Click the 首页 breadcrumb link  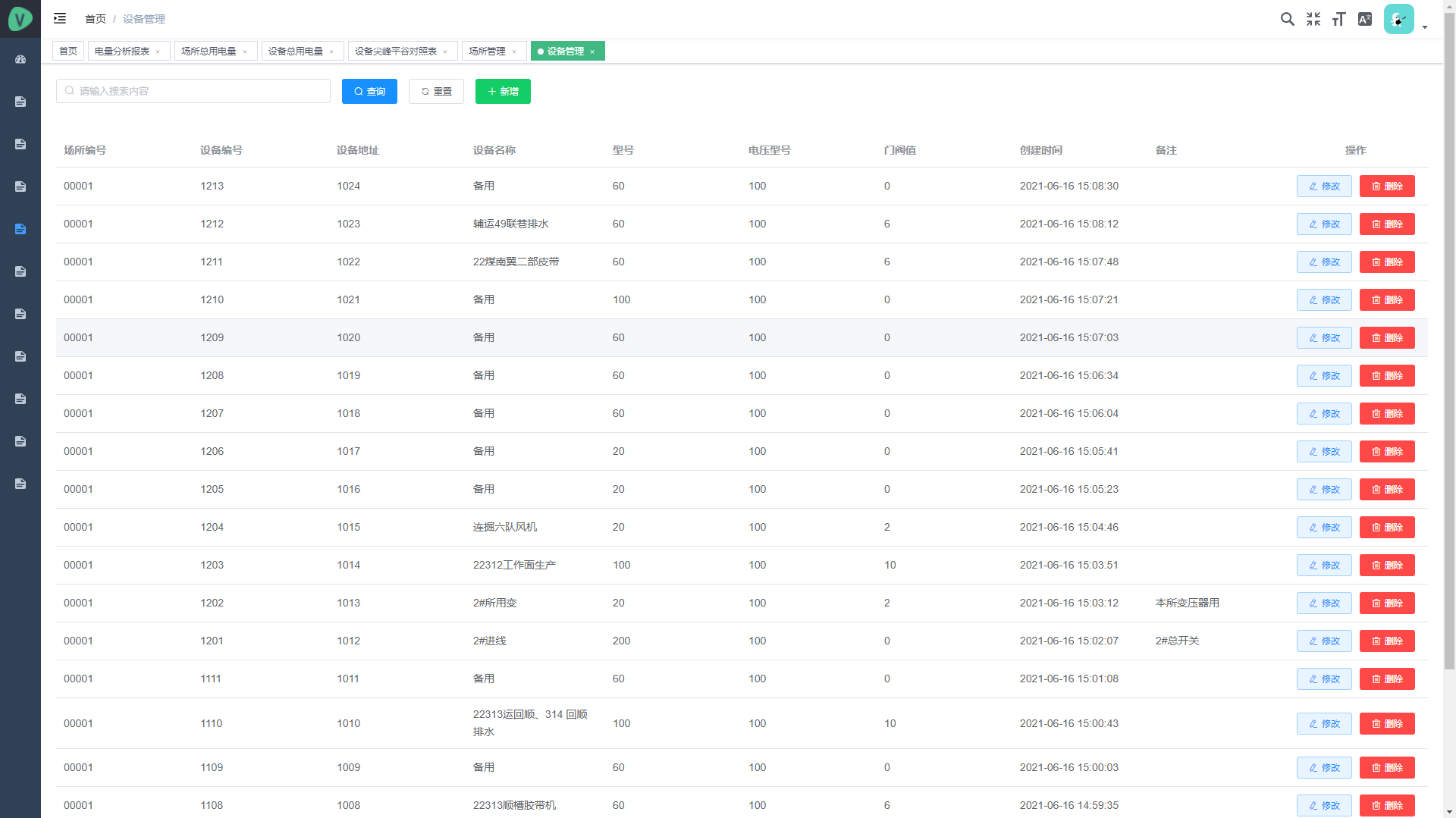[95, 19]
